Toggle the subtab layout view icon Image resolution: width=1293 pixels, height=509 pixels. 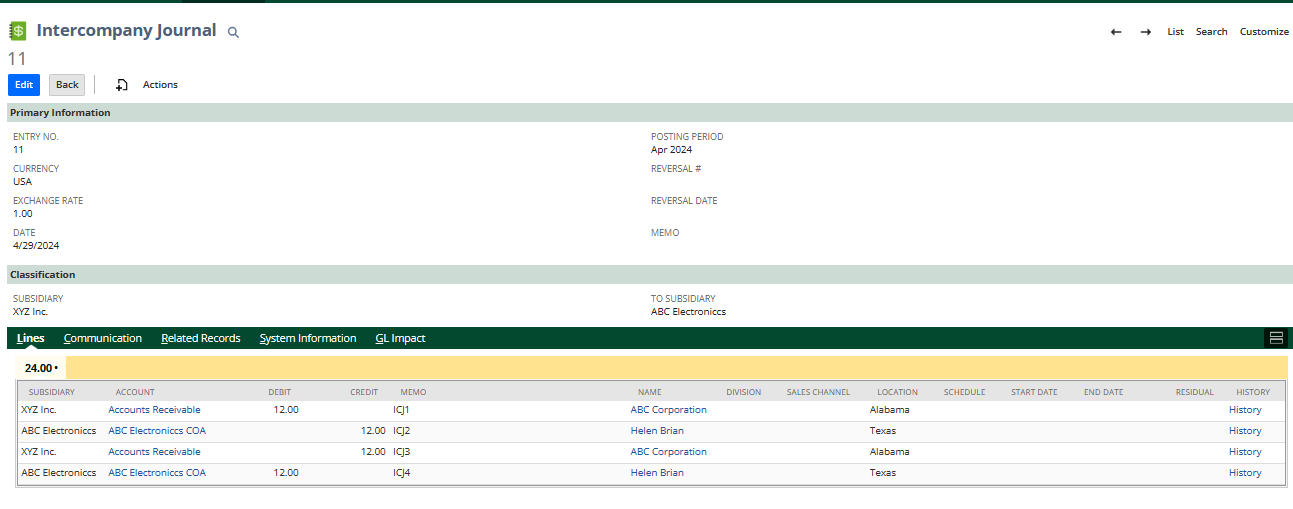point(1276,338)
